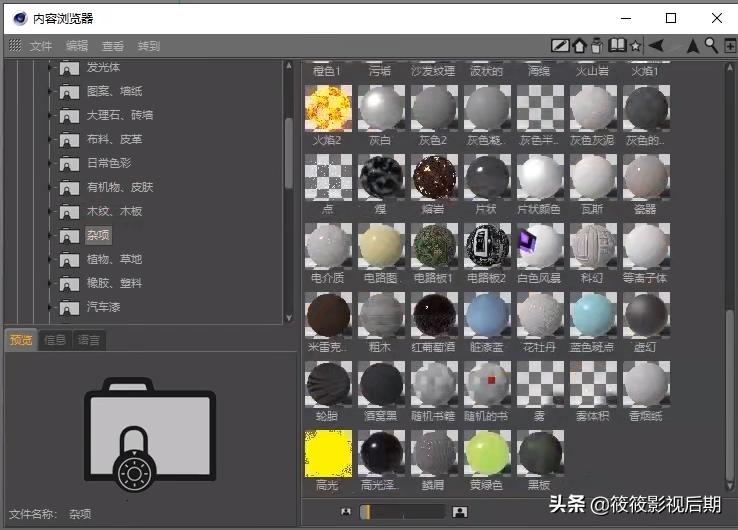
Task: Expand the 图案、墙纸 folder
Action: coord(50,91)
